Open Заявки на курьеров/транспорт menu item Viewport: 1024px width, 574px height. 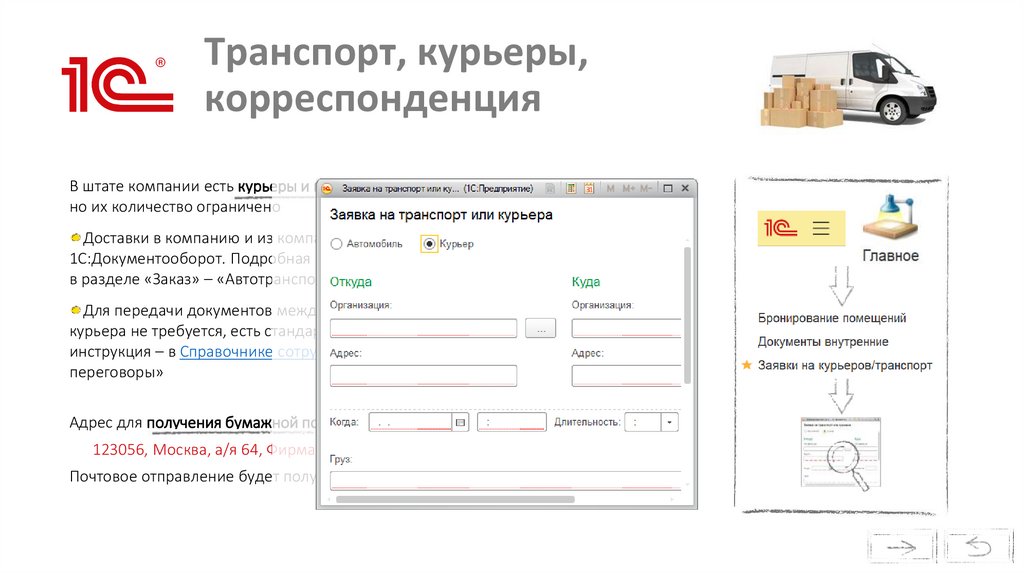point(844,366)
